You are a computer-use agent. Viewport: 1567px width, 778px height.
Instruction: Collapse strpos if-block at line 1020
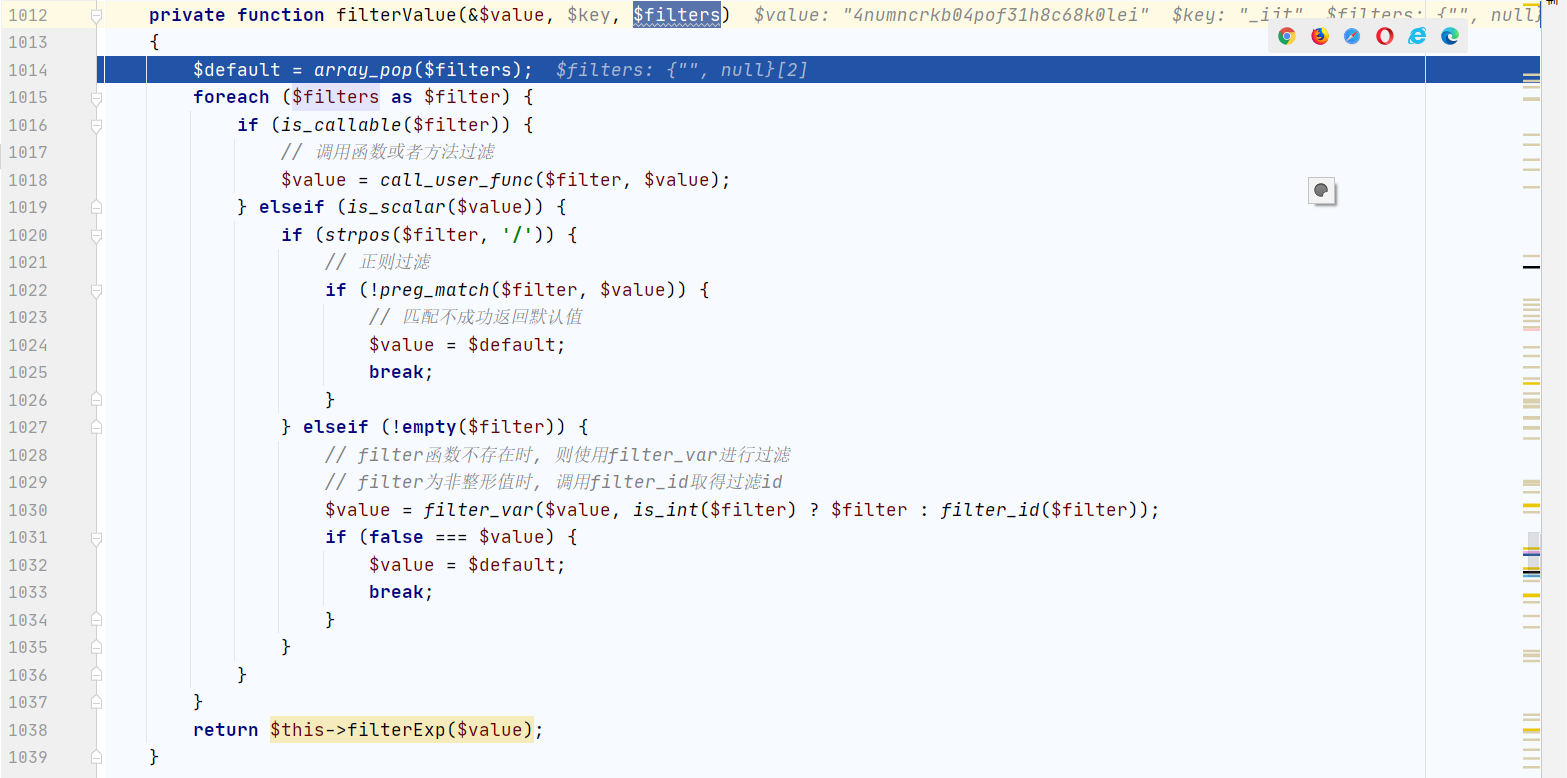pyautogui.click(x=97, y=235)
